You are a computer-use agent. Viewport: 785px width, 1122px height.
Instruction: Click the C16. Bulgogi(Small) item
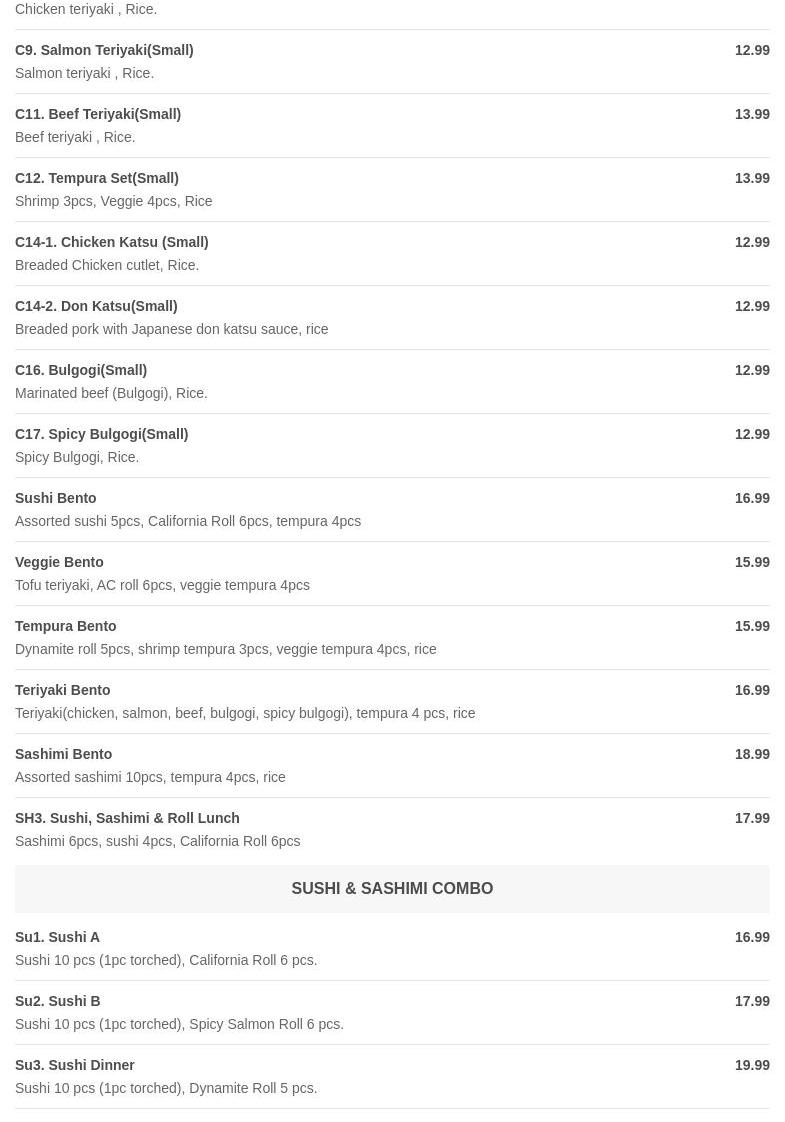pos(81,370)
